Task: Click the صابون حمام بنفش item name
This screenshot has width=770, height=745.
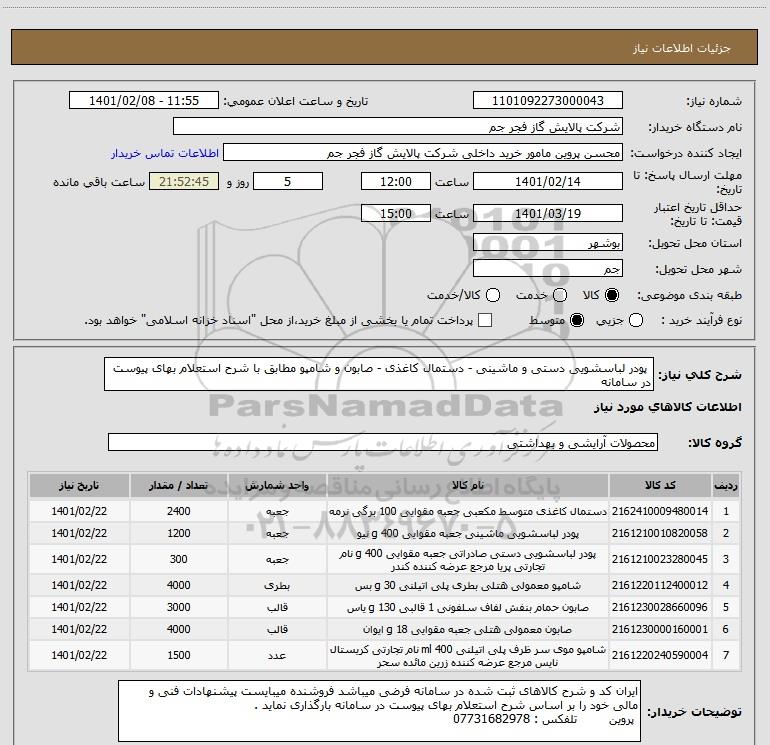Action: pyautogui.click(x=468, y=607)
